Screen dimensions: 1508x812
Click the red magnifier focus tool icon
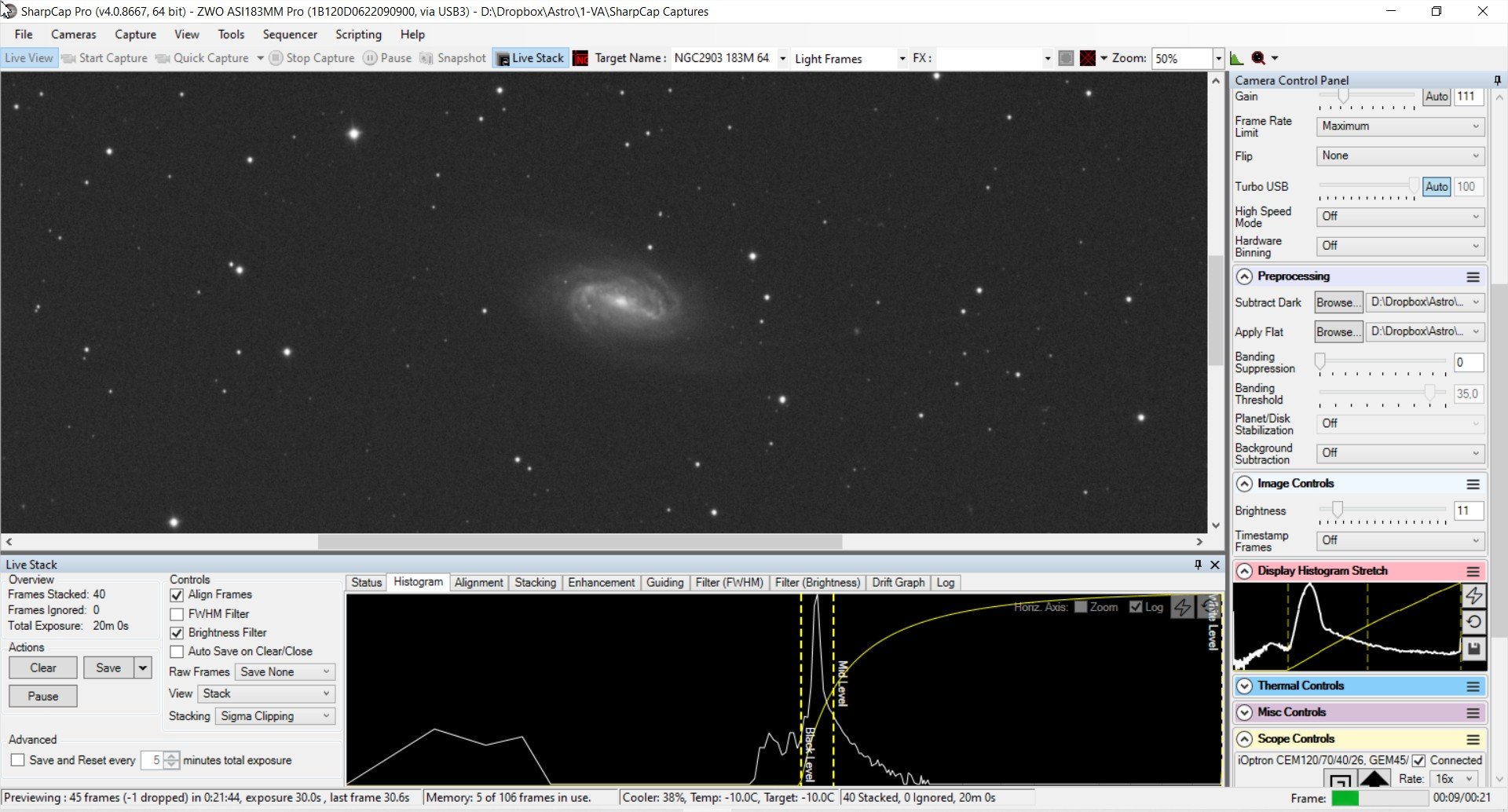(x=1258, y=58)
